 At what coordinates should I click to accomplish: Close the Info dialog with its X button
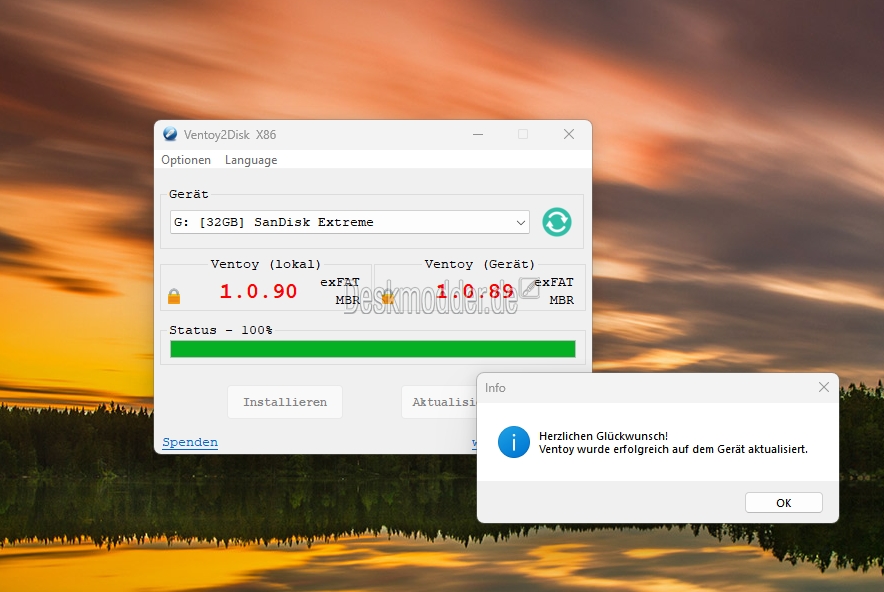[824, 387]
